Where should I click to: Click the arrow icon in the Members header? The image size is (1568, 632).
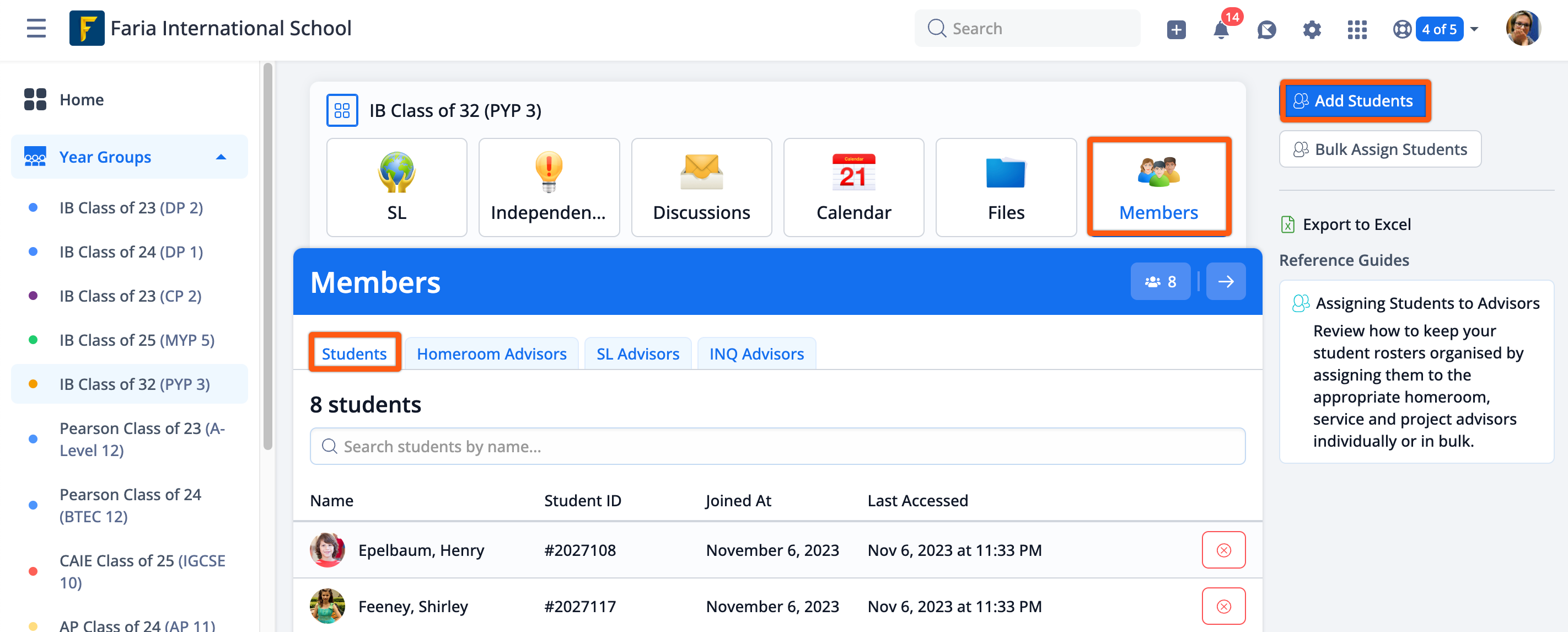pyautogui.click(x=1226, y=281)
